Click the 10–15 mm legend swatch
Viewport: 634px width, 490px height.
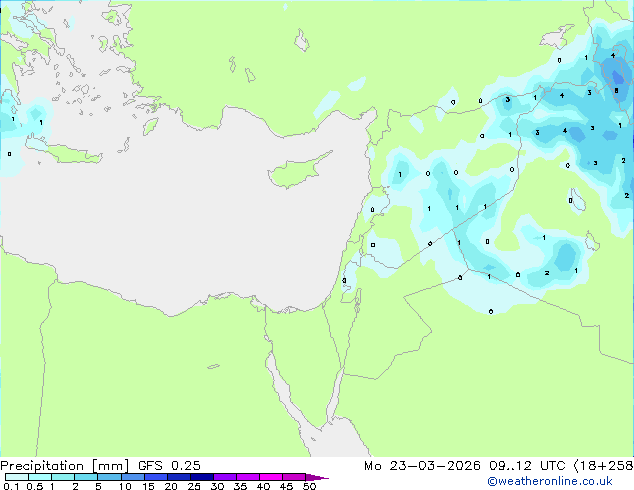pos(132,477)
